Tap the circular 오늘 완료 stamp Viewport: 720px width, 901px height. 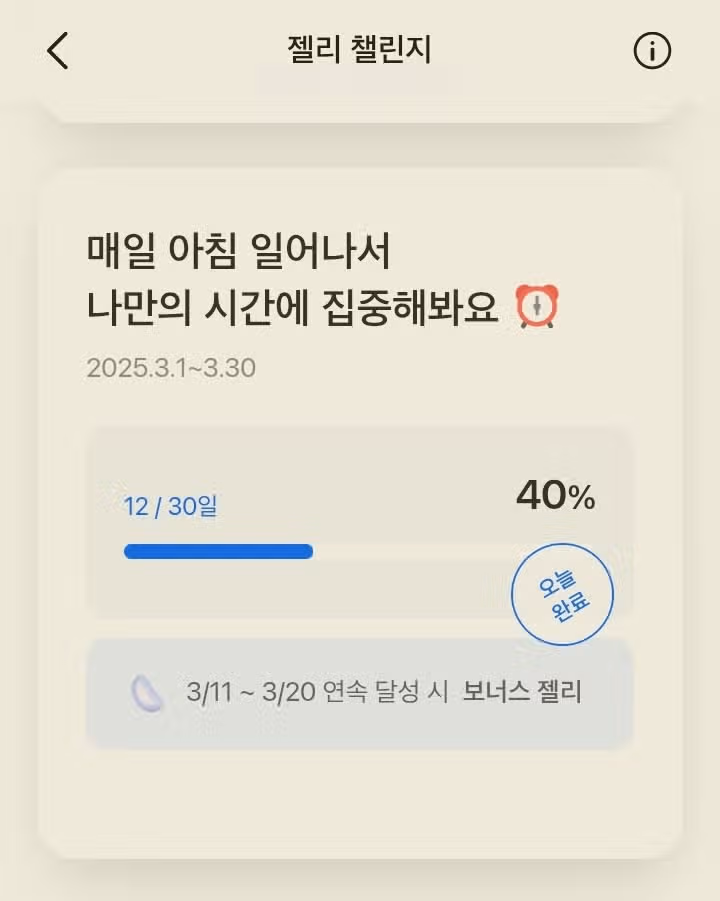pyautogui.click(x=562, y=594)
